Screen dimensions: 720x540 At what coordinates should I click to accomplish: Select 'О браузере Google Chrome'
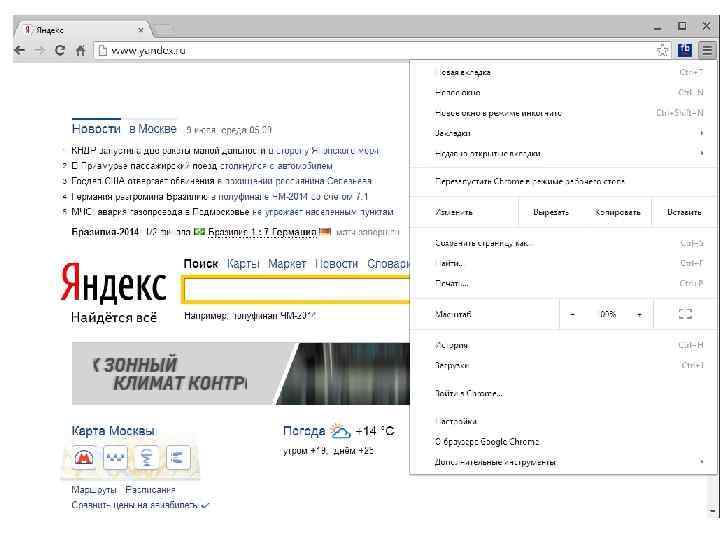tap(564, 442)
